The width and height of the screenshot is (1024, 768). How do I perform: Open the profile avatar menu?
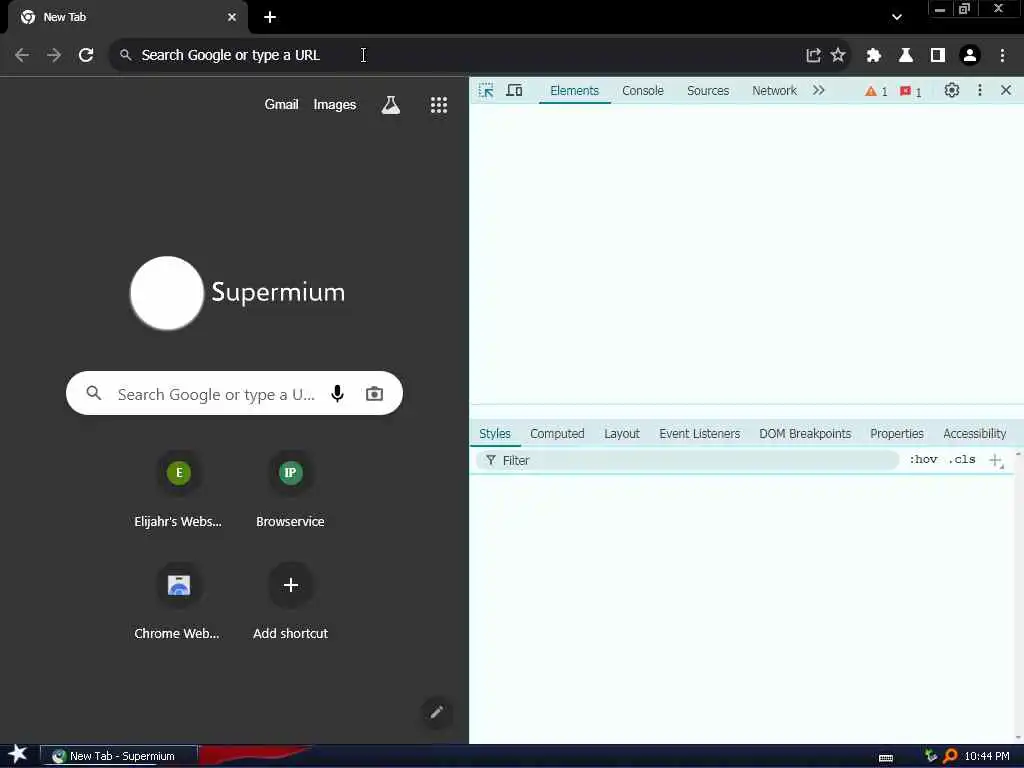[970, 56]
